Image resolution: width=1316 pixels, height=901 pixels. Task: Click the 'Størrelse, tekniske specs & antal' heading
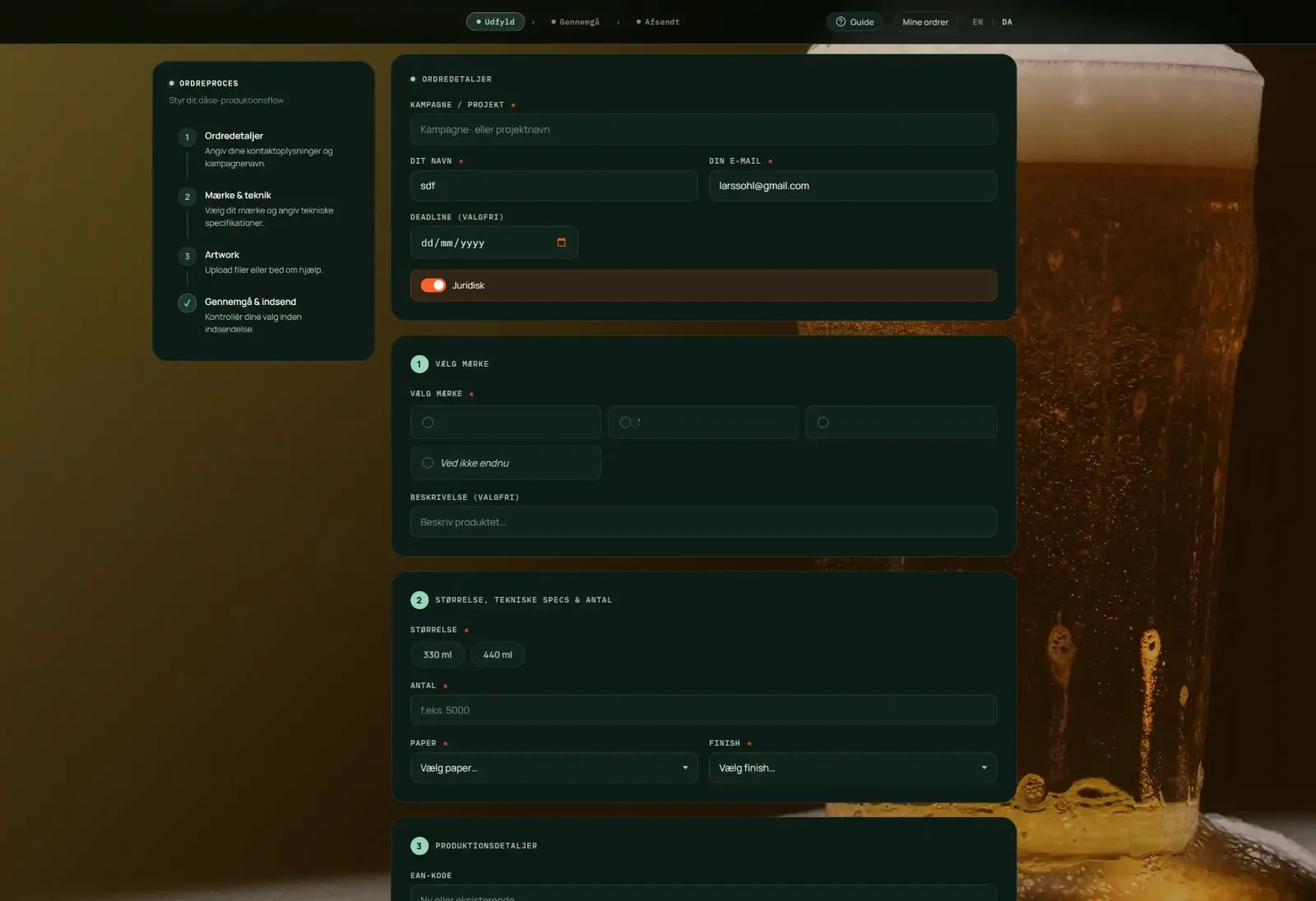524,600
